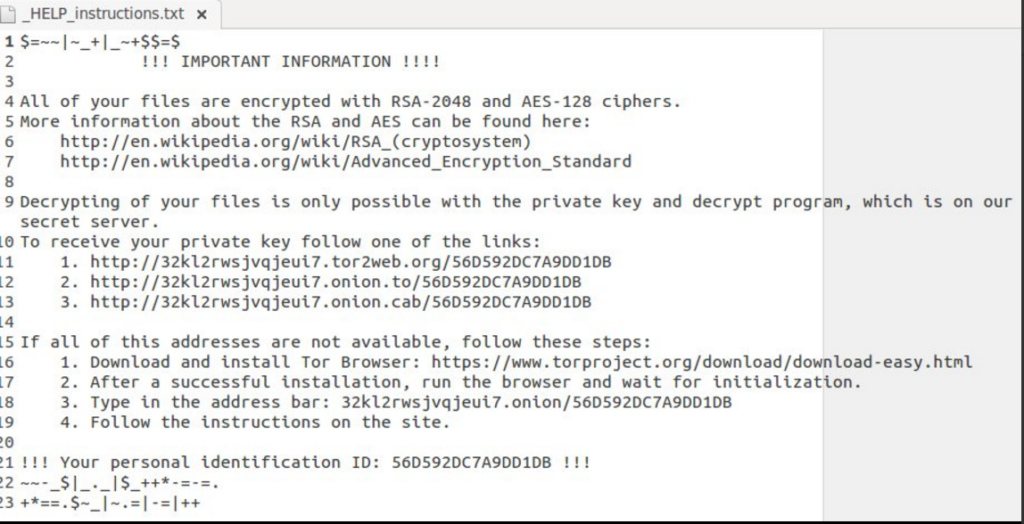Click the .onion address on line 18
This screenshot has width=1024, height=524.
tap(536, 402)
